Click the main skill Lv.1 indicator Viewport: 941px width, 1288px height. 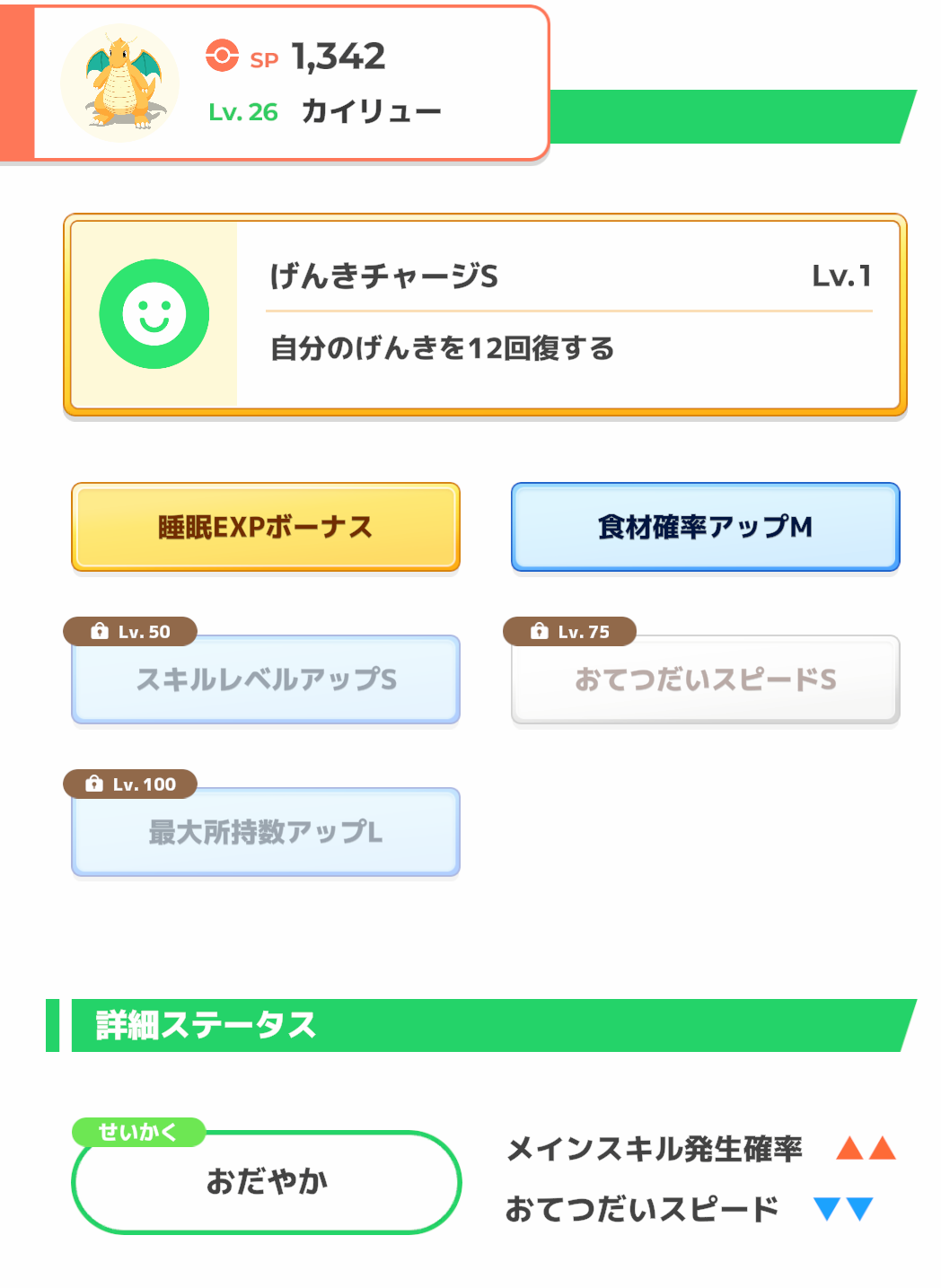point(841,276)
